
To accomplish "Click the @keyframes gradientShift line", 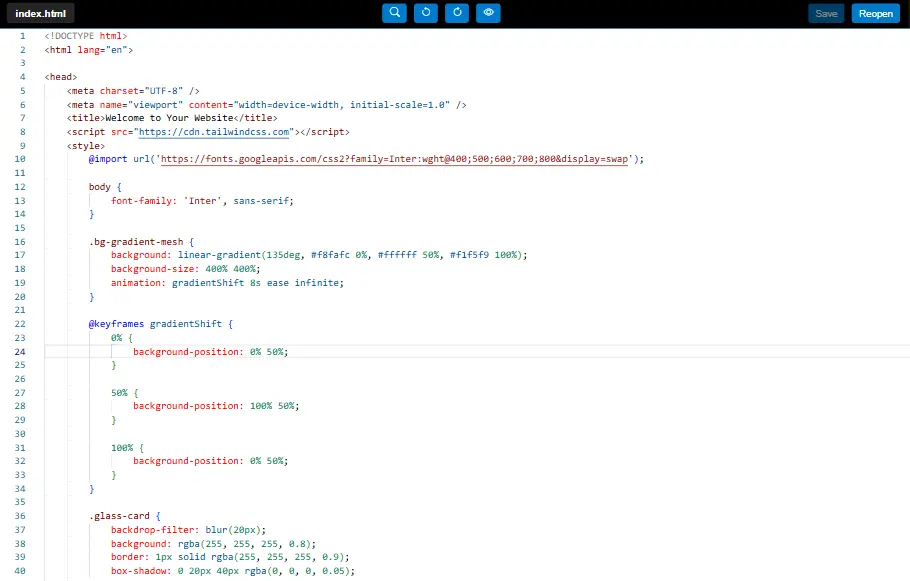I will click(160, 324).
